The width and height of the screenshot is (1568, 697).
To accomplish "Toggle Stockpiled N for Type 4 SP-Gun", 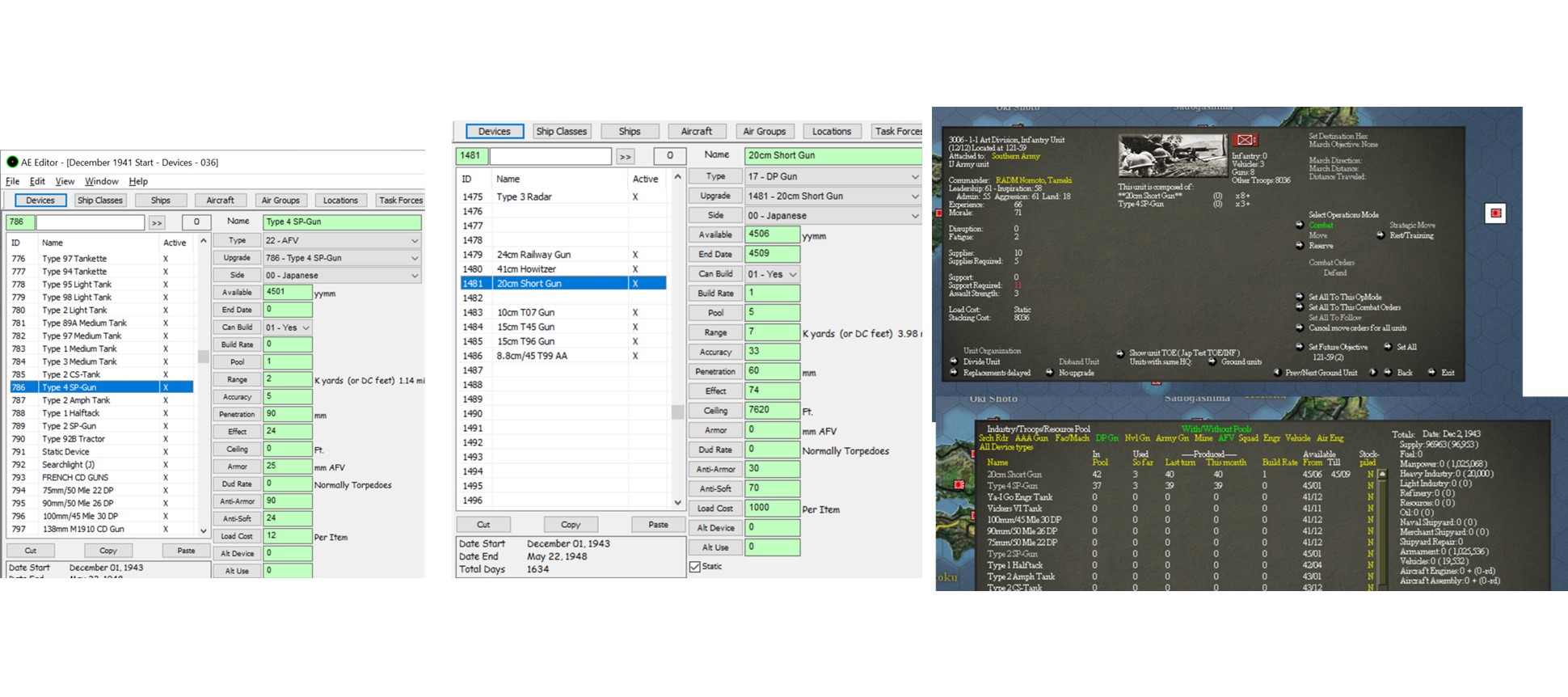I will (1370, 485).
